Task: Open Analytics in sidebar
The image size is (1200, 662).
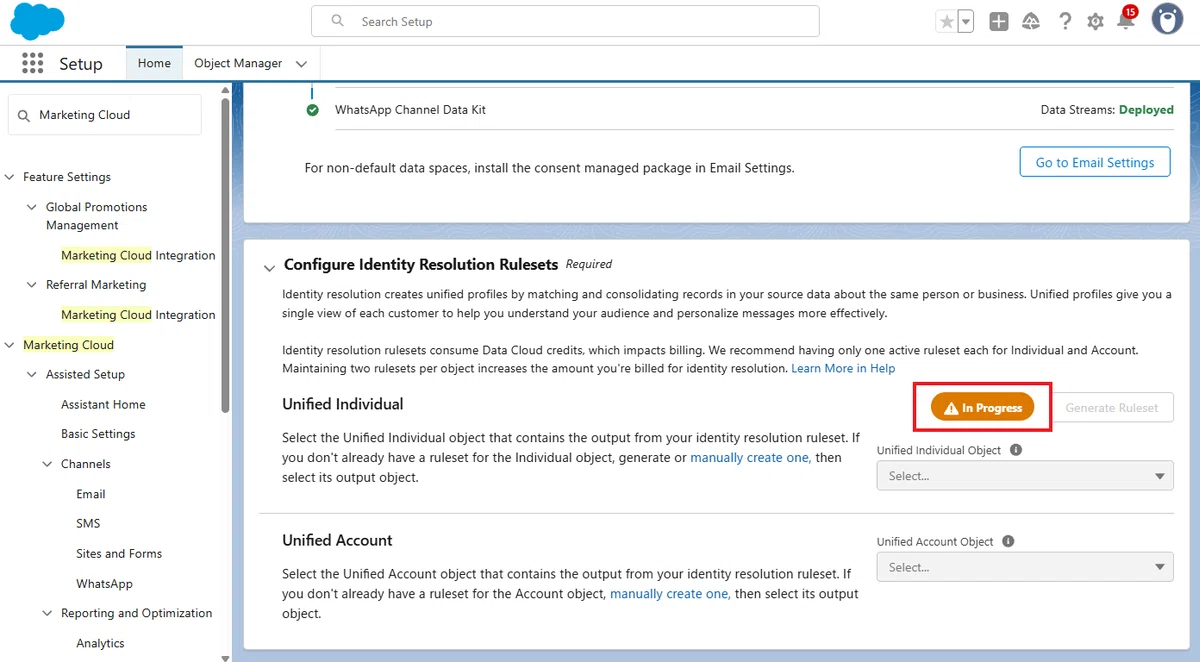Action: tap(100, 643)
